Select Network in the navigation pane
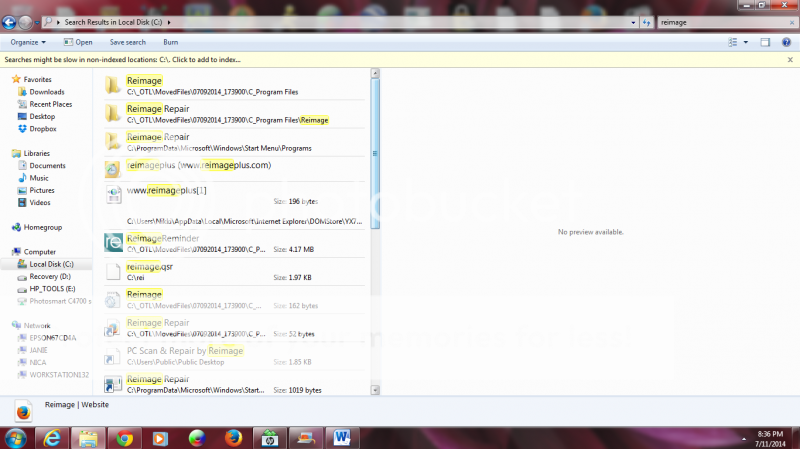Image resolution: width=800 pixels, height=449 pixels. pos(37,325)
